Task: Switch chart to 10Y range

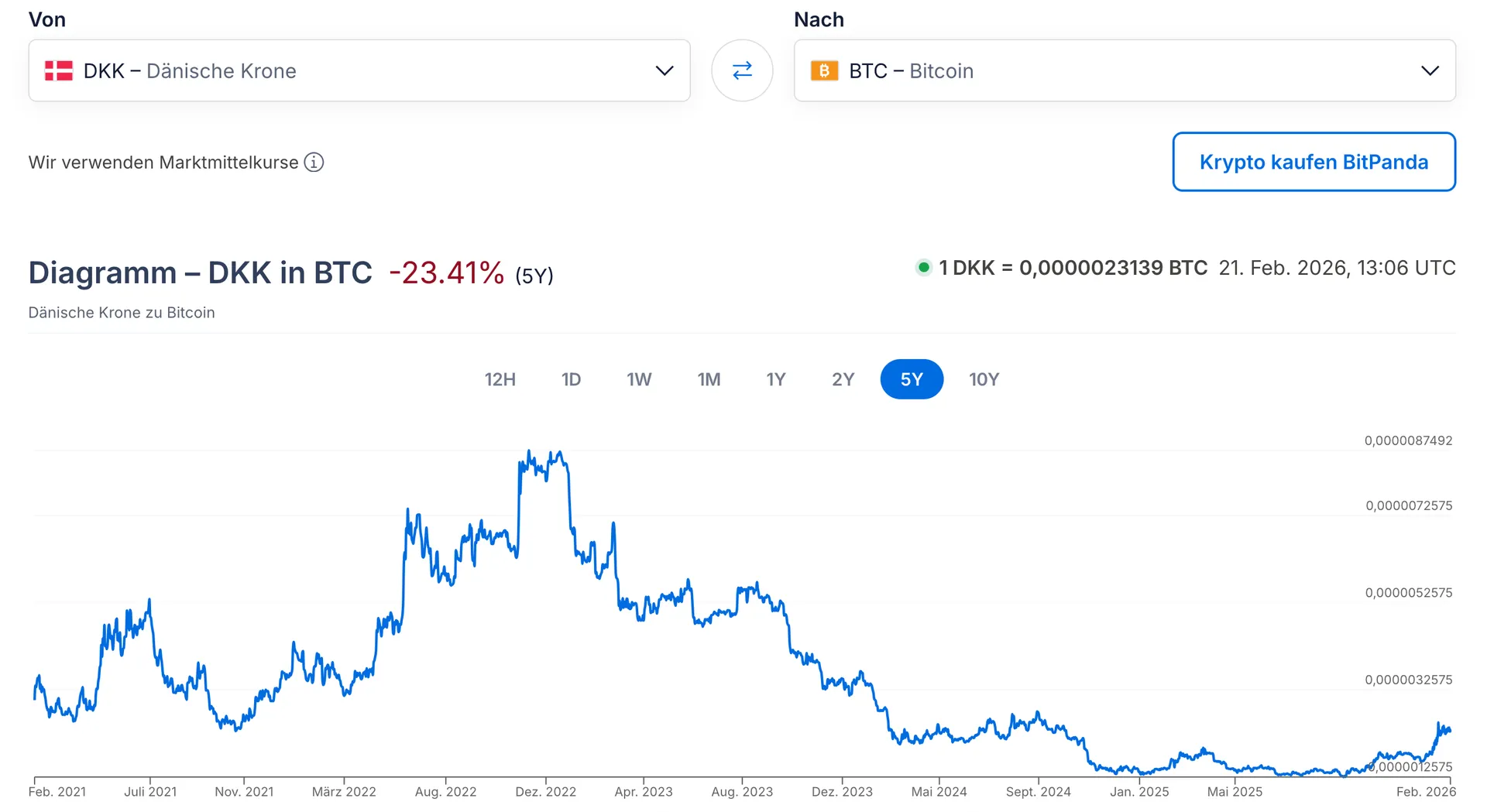Action: pyautogui.click(x=984, y=379)
